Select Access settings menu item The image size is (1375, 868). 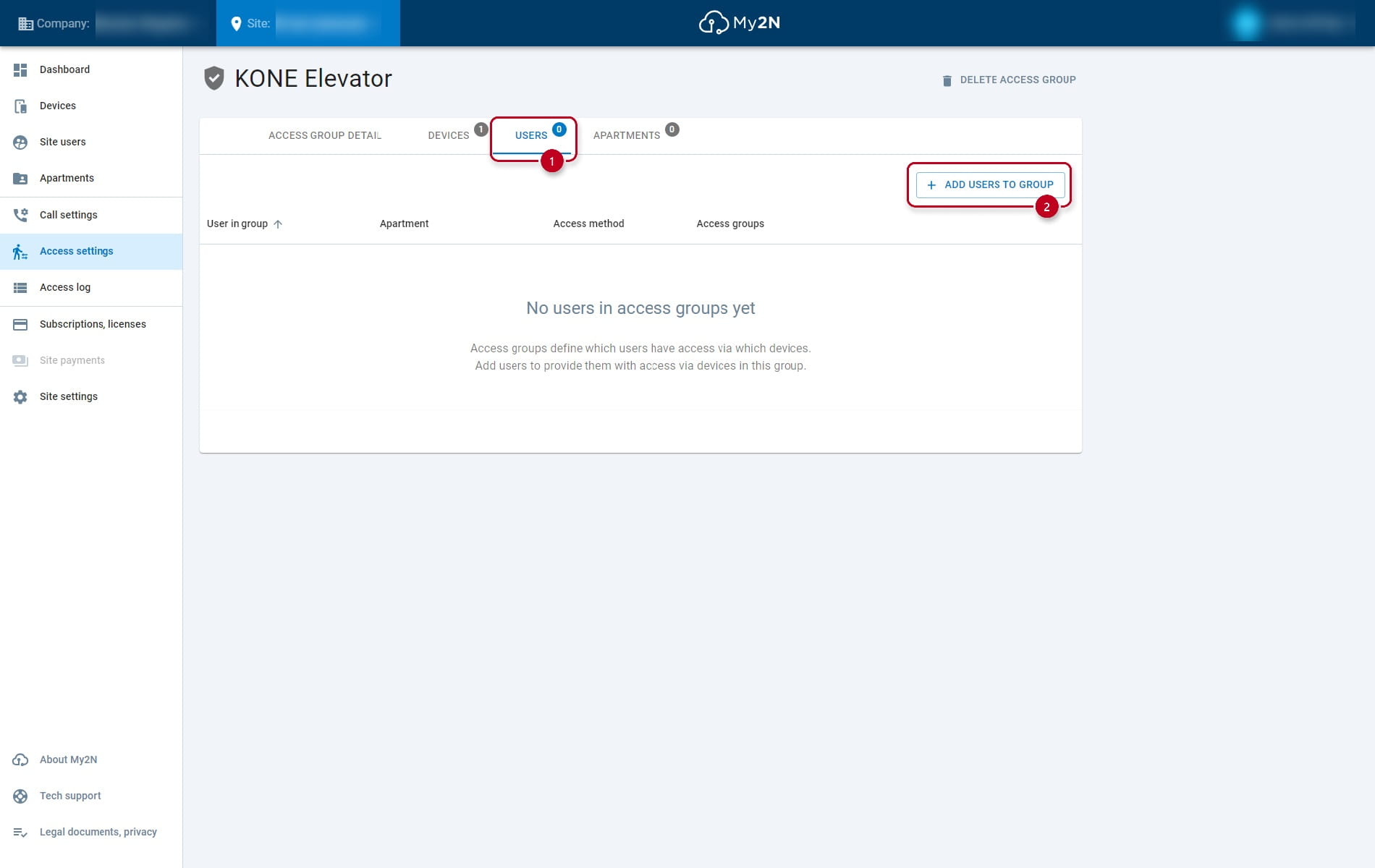point(91,251)
